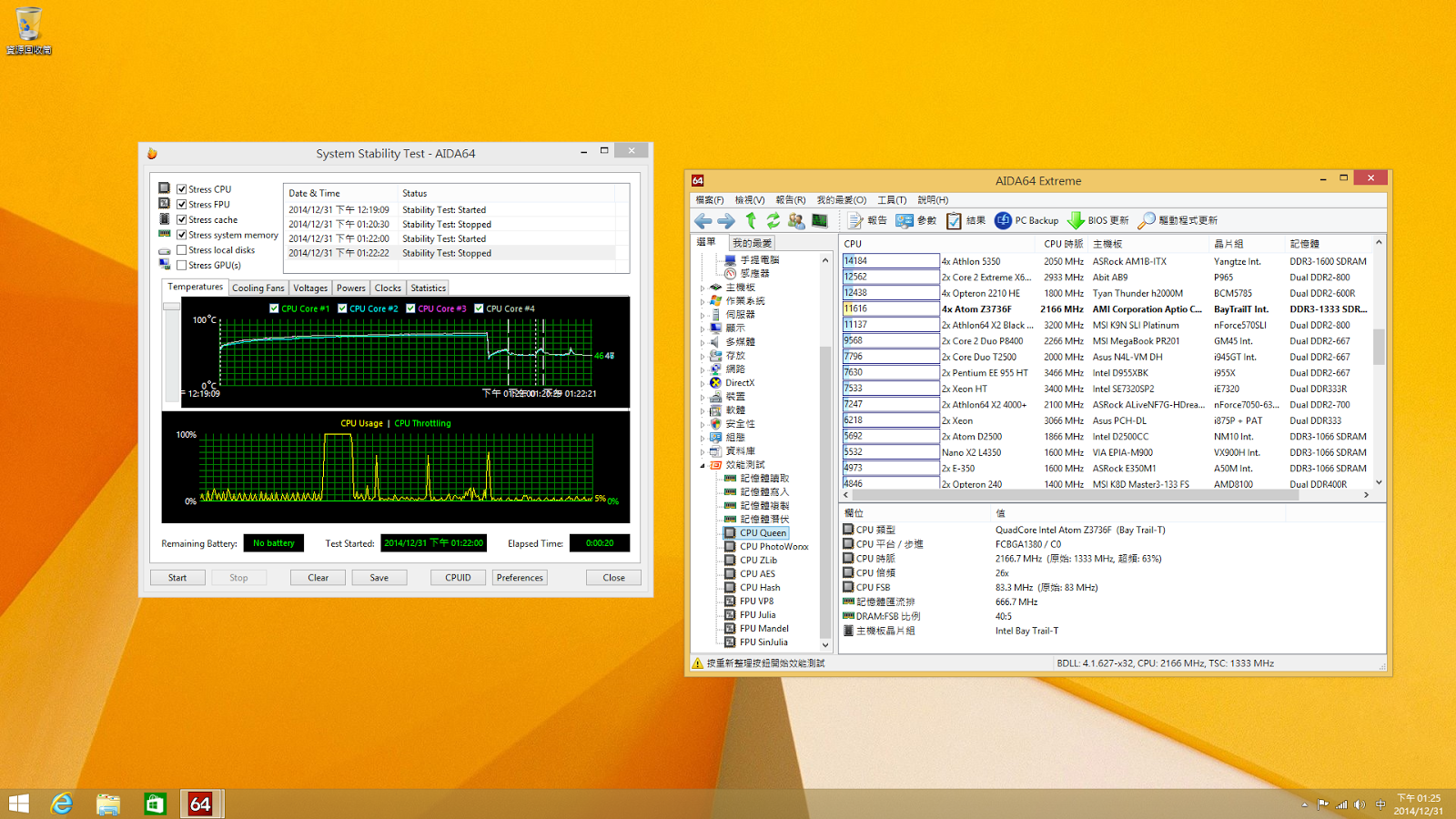This screenshot has width=1456, height=819.
Task: Toggle Stress CPU checkbox
Action: tap(182, 189)
